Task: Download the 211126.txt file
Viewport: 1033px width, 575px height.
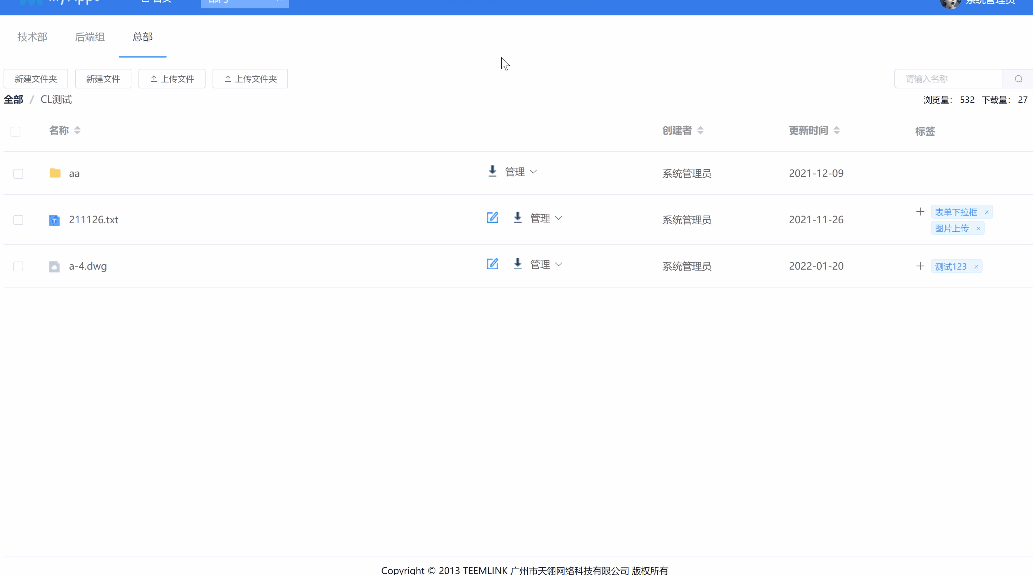Action: coord(517,218)
